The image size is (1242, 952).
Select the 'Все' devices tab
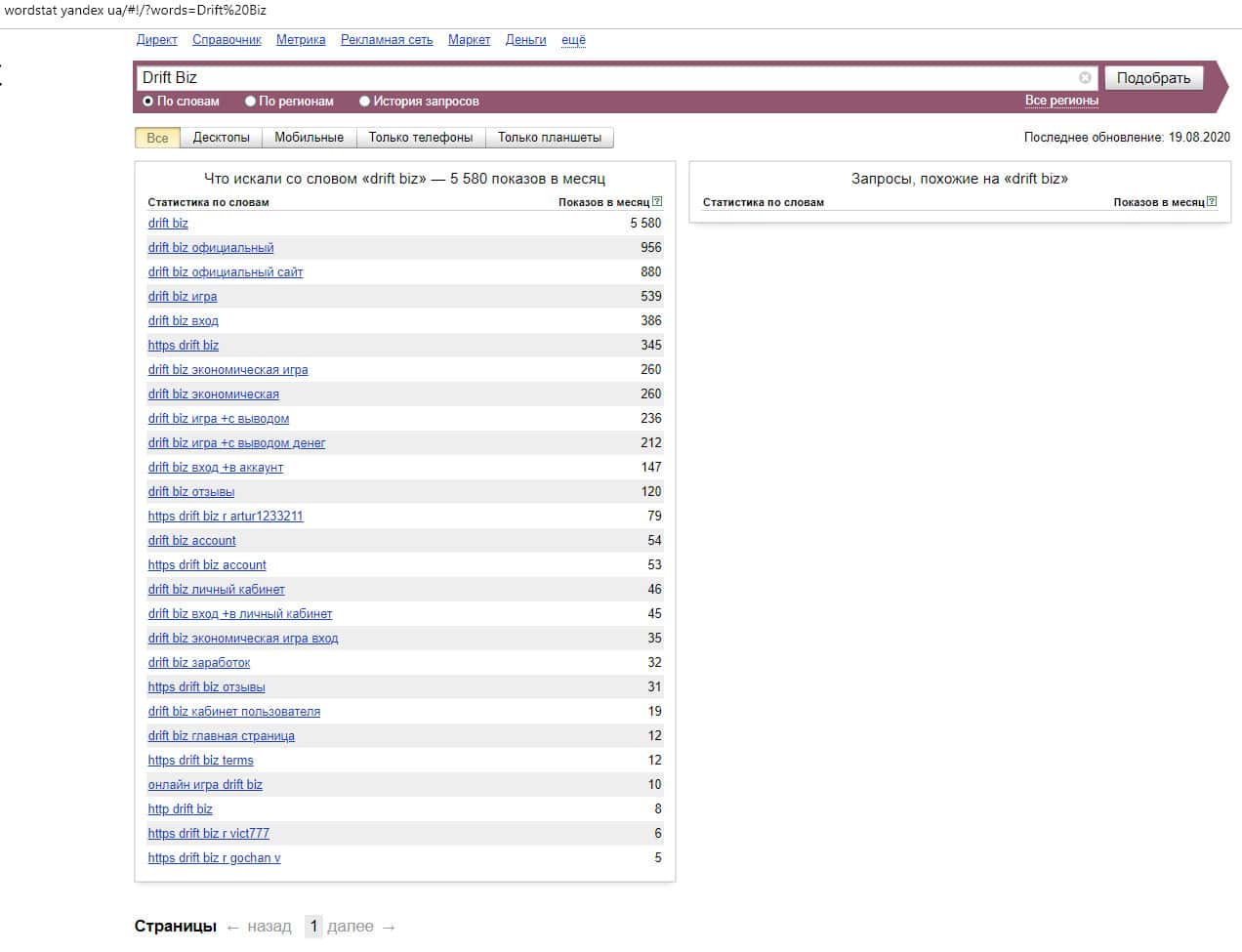click(x=157, y=138)
